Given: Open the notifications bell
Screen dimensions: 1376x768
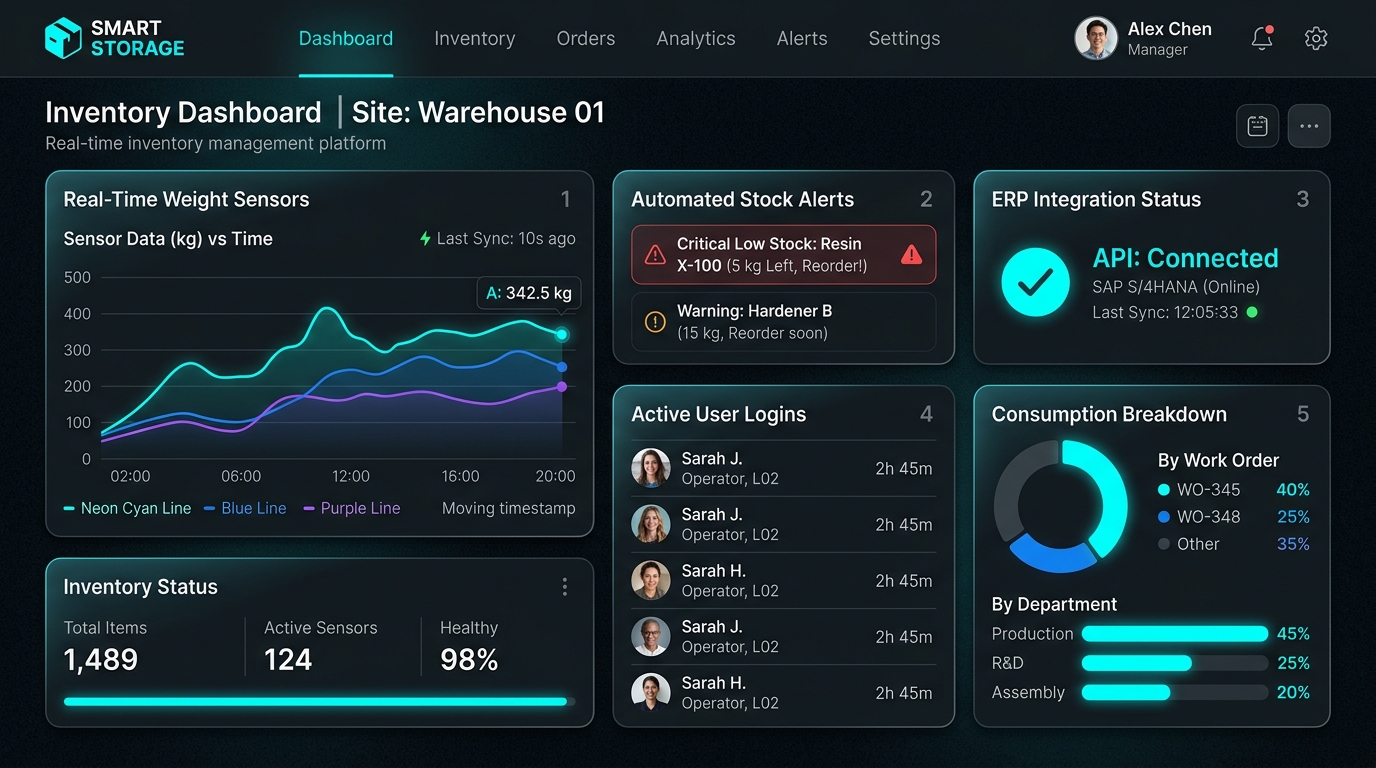Looking at the screenshot, I should click(1262, 39).
